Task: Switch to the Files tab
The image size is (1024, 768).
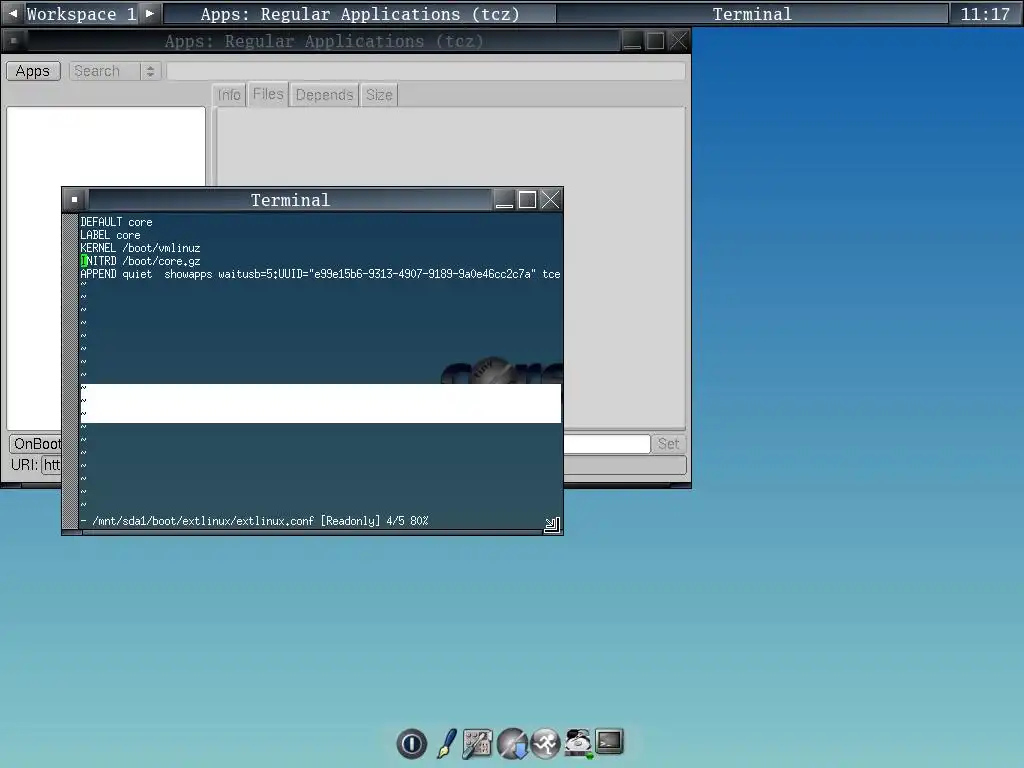Action: (x=268, y=94)
